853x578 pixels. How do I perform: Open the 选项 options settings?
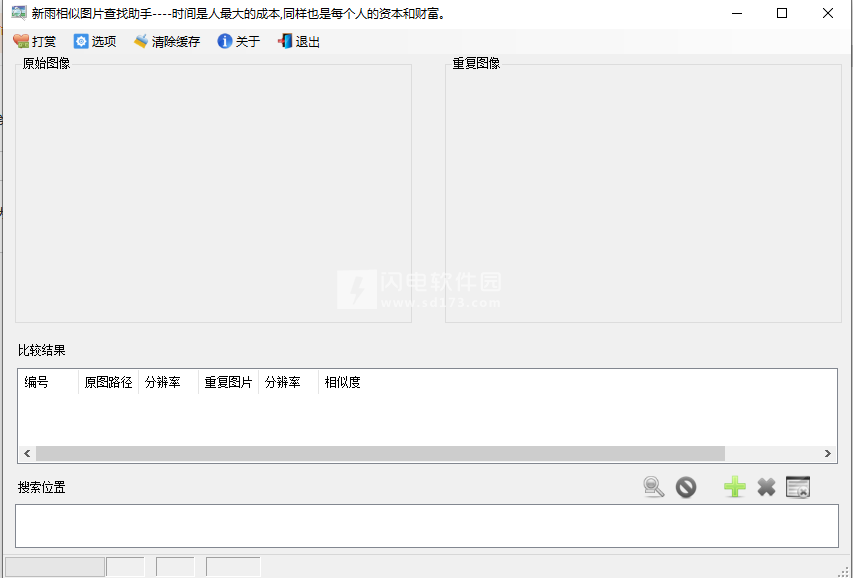coord(95,41)
